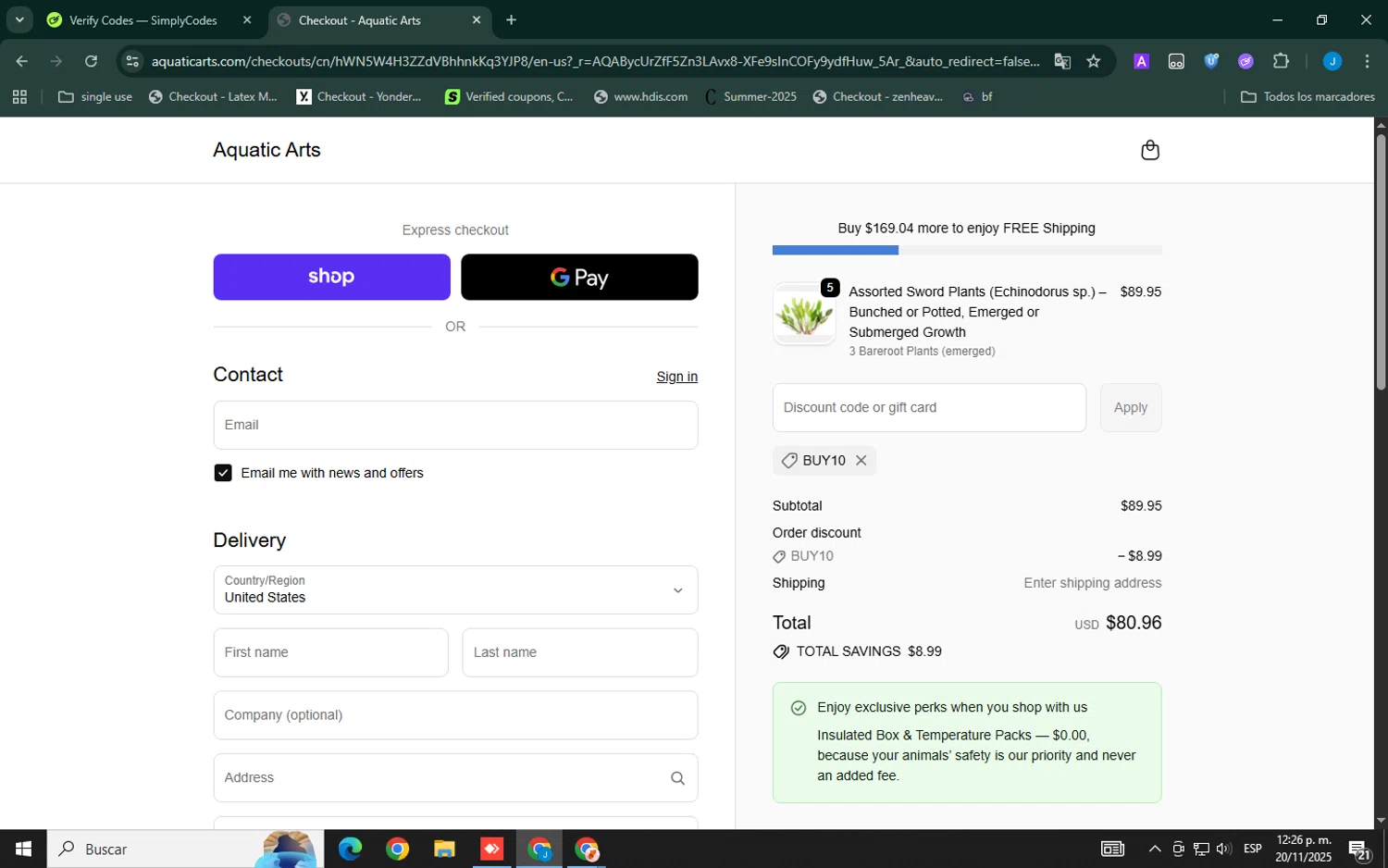Open the shield extension icon
The height and width of the screenshot is (868, 1388).
(x=1211, y=61)
